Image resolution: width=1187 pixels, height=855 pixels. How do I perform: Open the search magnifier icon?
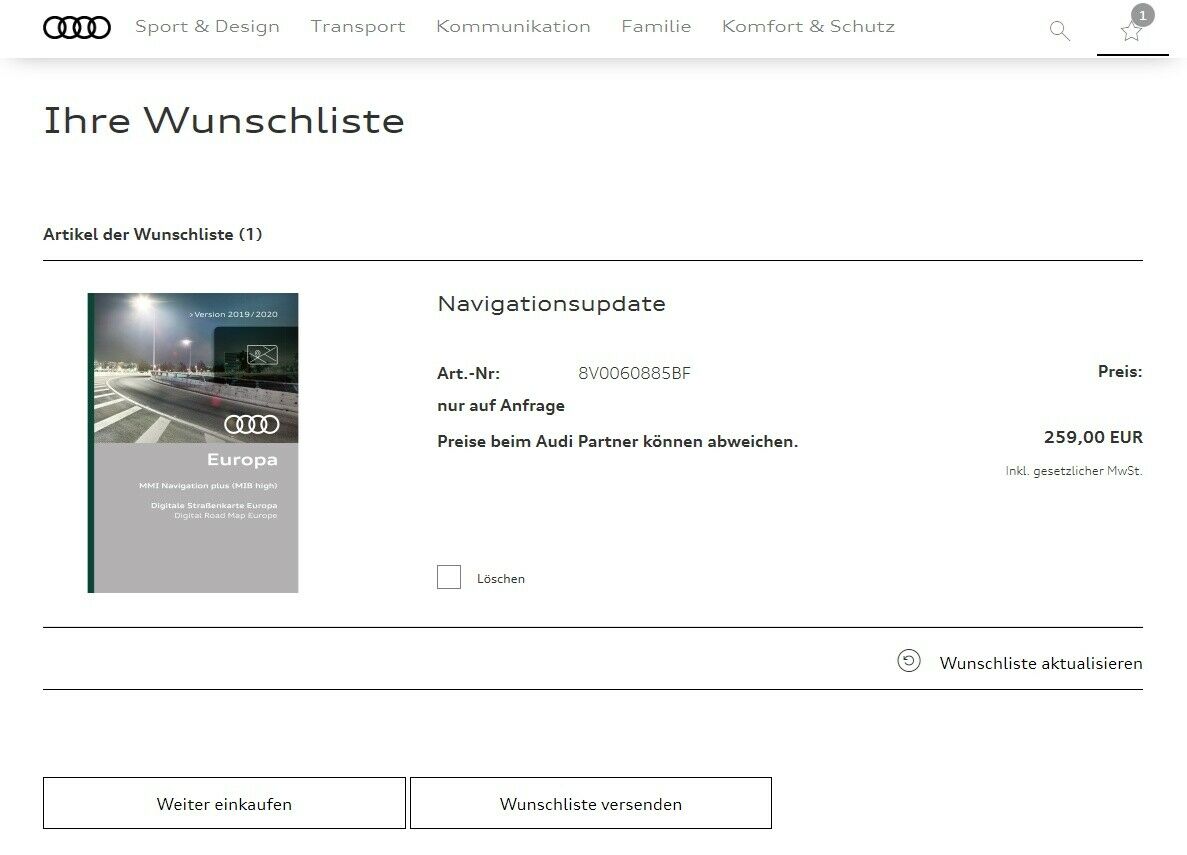[x=1060, y=30]
